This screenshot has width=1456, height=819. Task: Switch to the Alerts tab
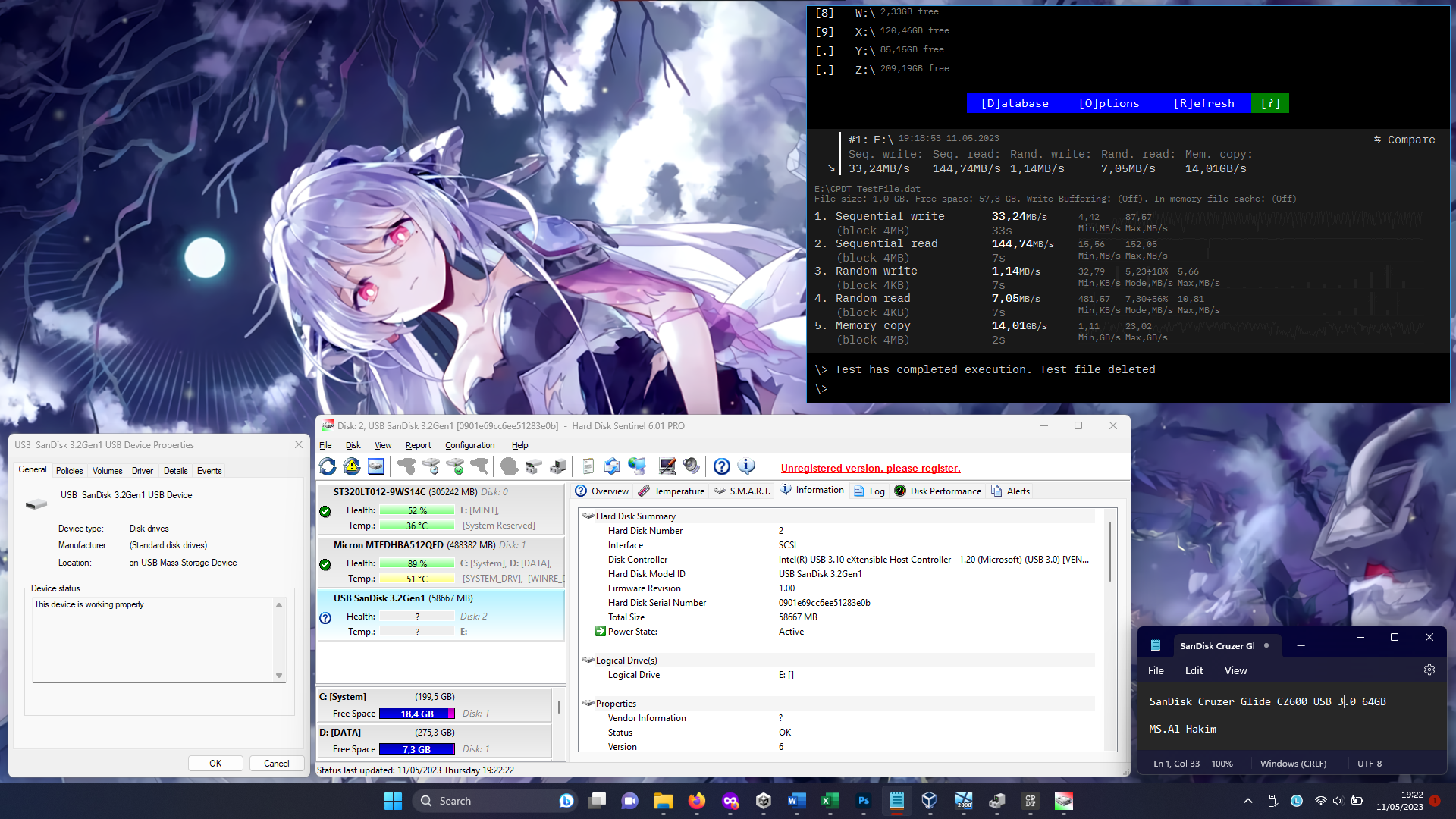1010,491
